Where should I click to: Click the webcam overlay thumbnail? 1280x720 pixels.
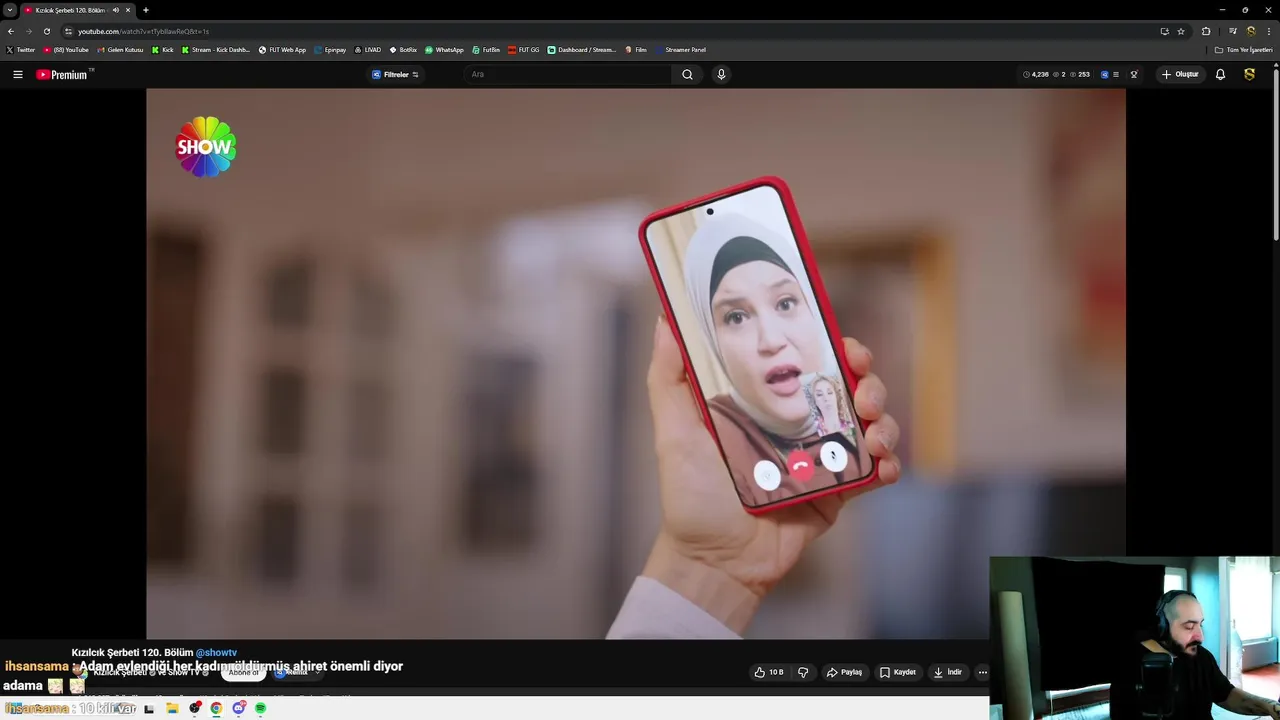coord(1134,638)
